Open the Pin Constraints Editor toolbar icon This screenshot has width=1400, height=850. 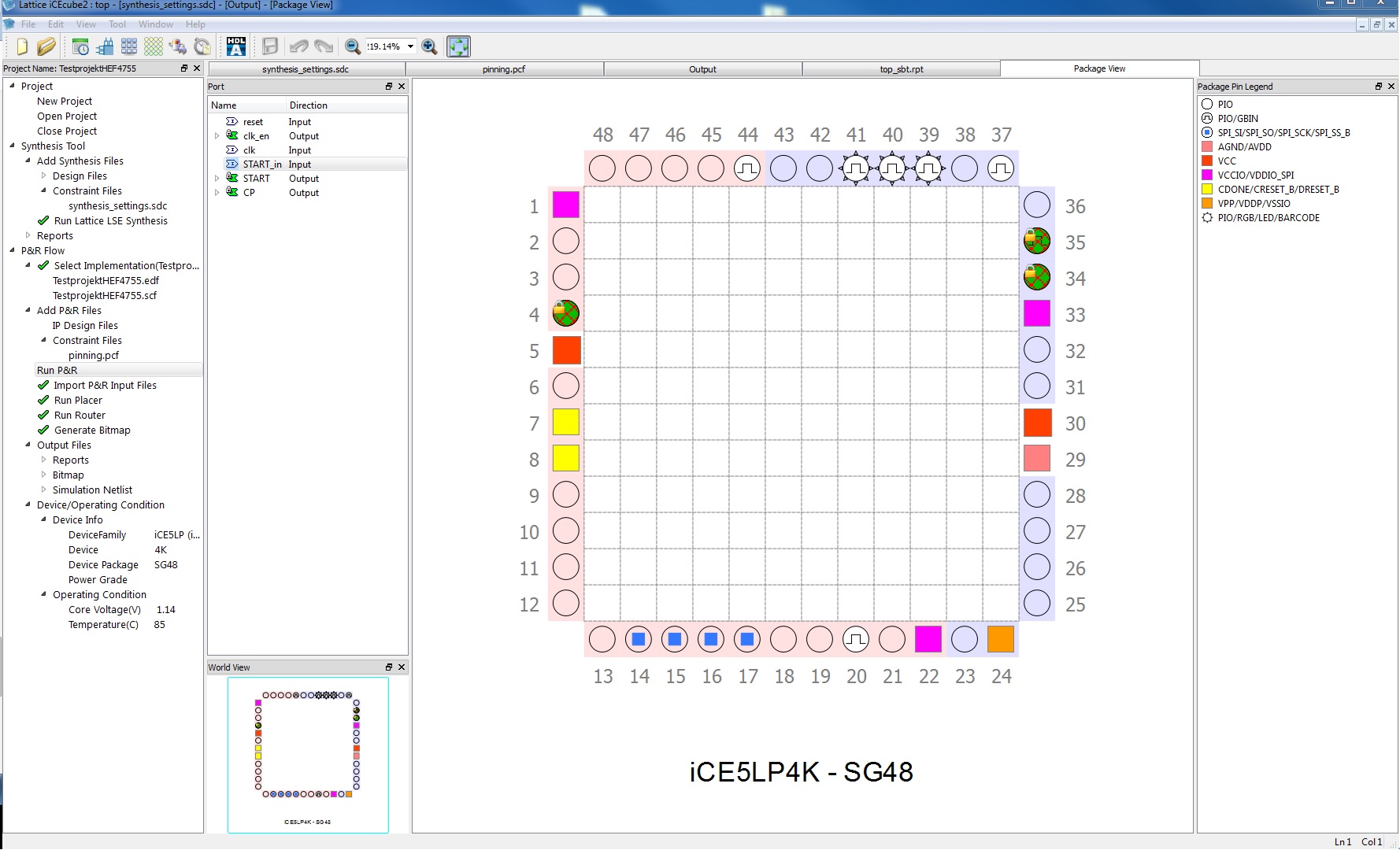pyautogui.click(x=105, y=46)
